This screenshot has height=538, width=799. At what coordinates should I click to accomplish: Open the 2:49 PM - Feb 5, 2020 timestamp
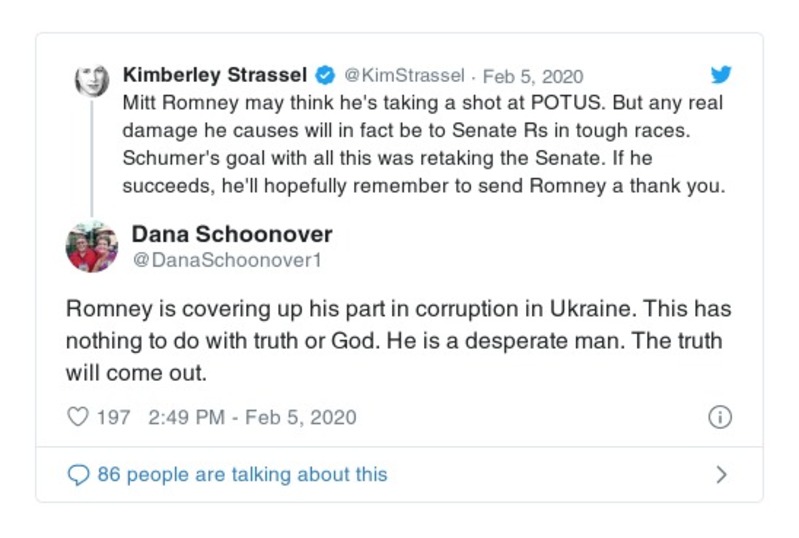pos(251,417)
